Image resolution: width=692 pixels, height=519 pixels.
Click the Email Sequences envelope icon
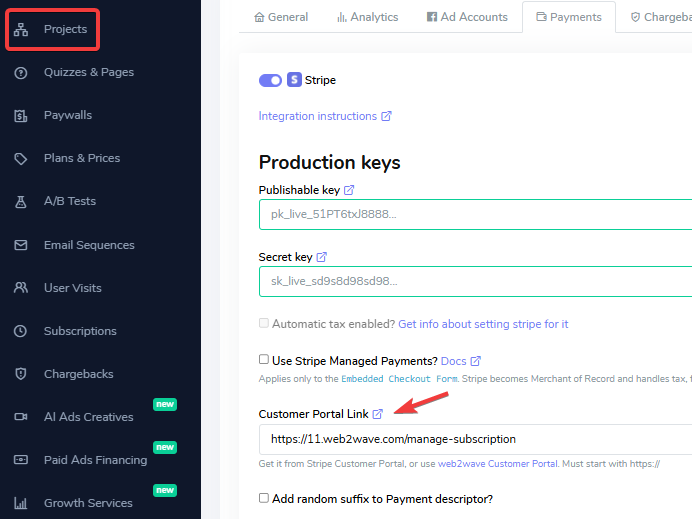(21, 245)
